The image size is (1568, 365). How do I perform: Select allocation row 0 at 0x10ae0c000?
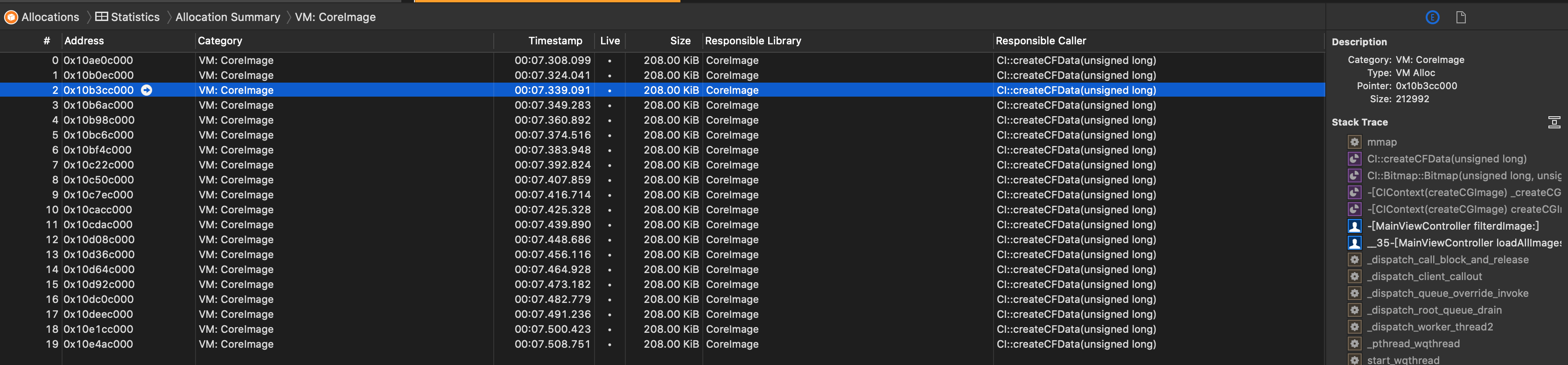point(98,60)
